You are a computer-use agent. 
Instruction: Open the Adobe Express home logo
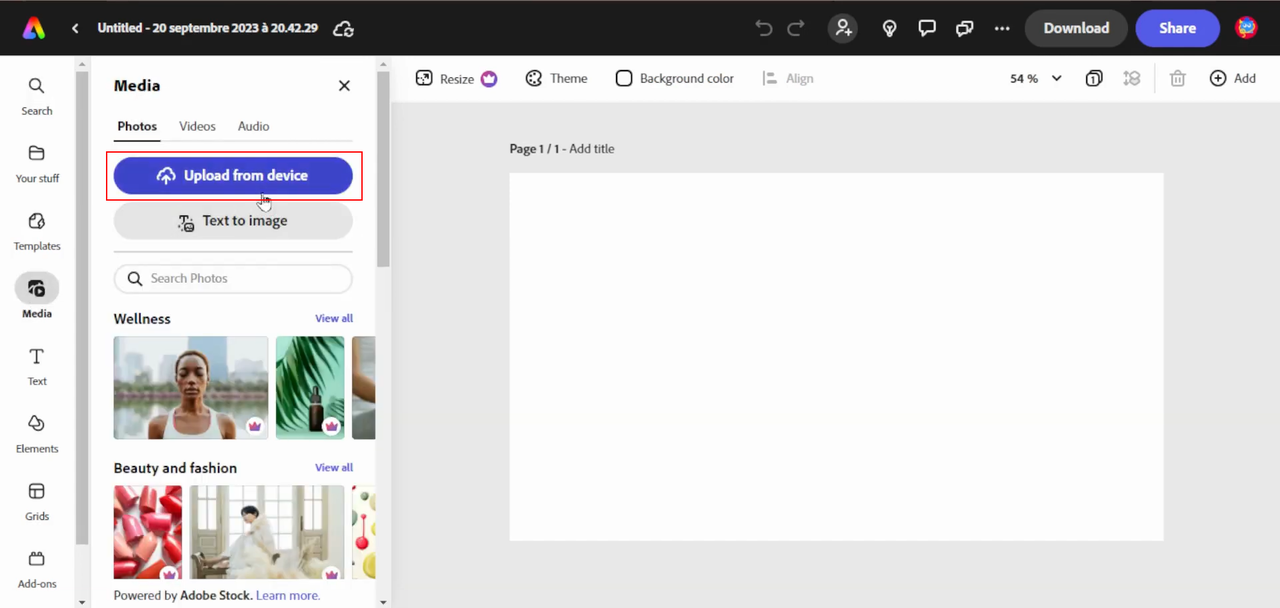pyautogui.click(x=33, y=28)
